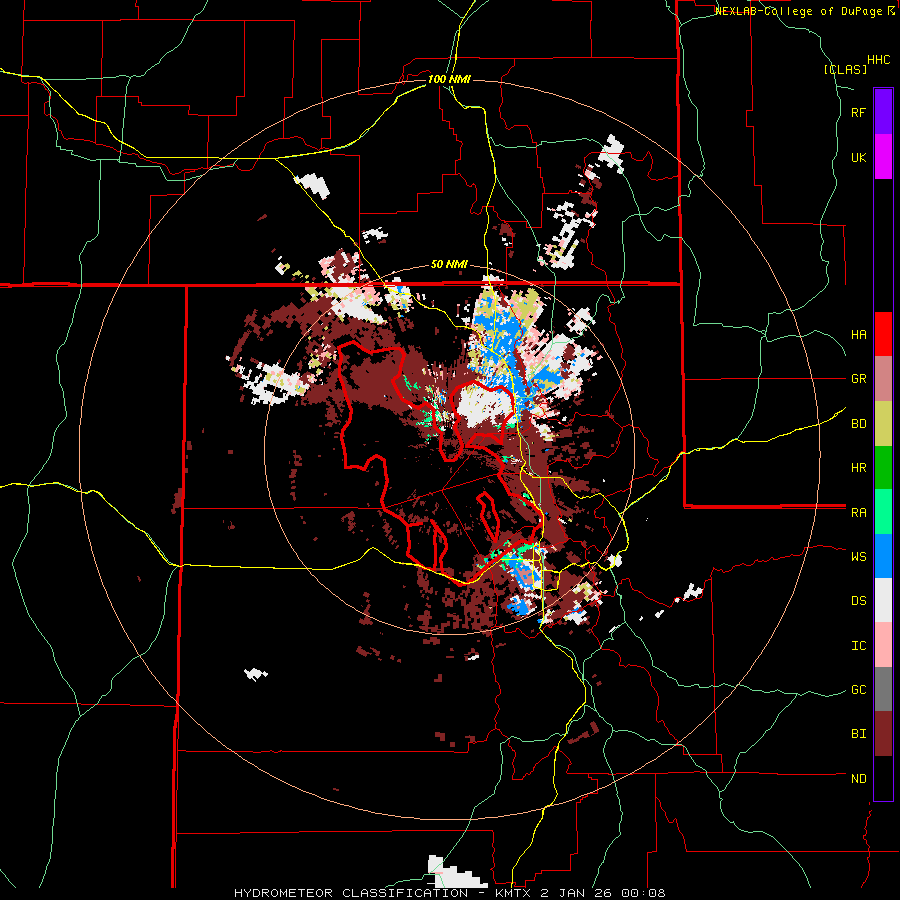Screen dimensions: 900x900
Task: Click the '50 NMI' range ring label
Action: pos(449,265)
